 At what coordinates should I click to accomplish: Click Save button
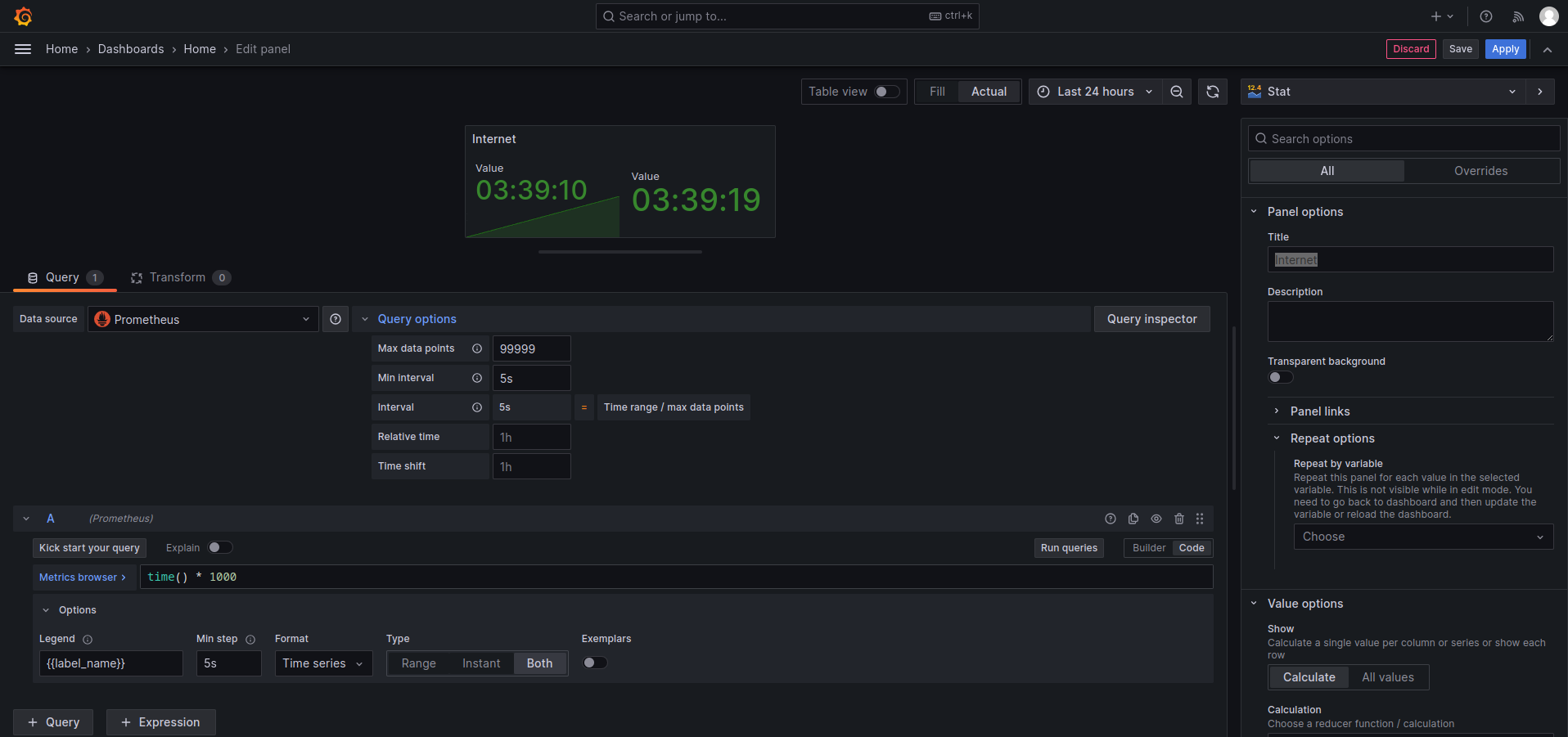(1460, 49)
